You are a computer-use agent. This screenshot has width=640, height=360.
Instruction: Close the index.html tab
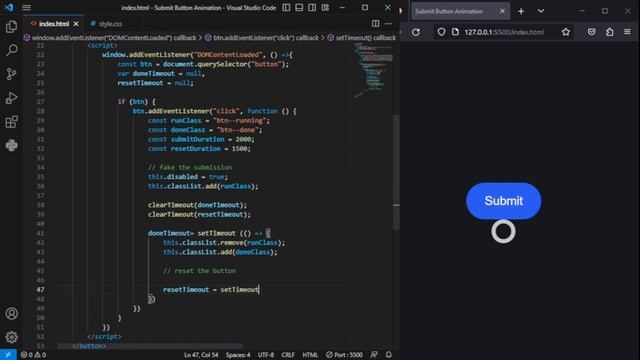click(76, 24)
